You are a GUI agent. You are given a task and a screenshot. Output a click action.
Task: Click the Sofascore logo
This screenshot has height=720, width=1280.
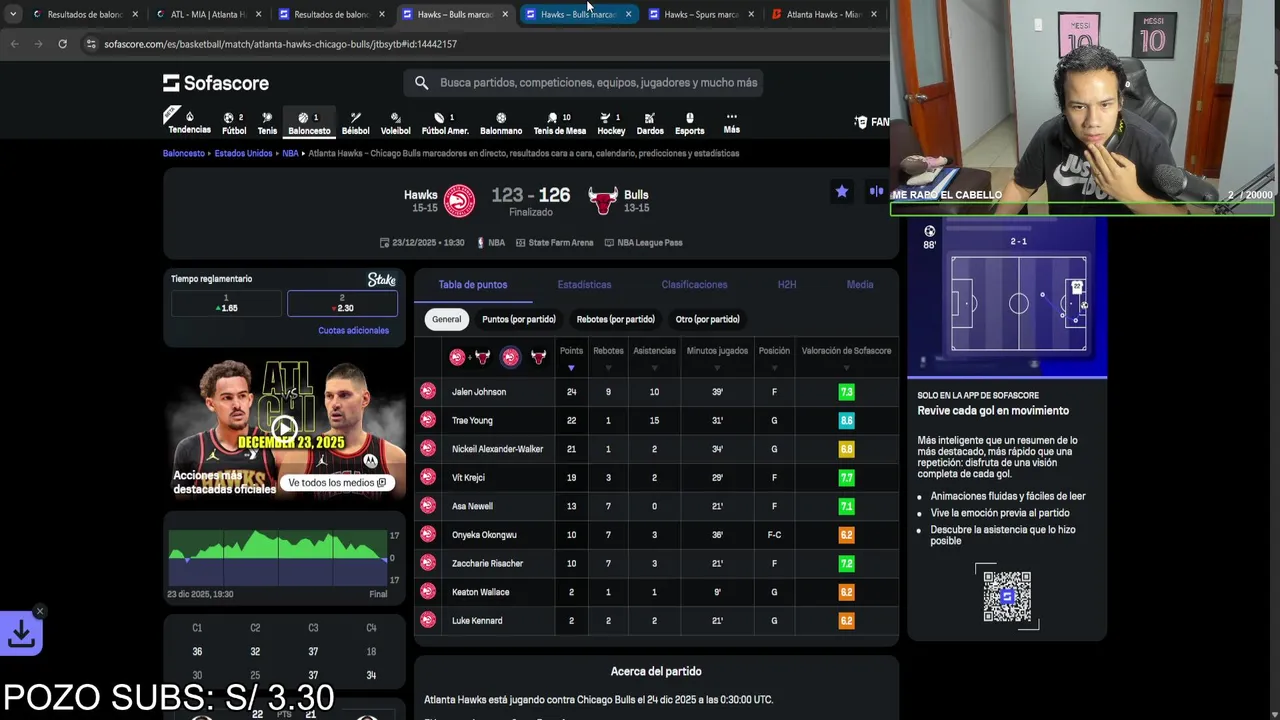[216, 83]
